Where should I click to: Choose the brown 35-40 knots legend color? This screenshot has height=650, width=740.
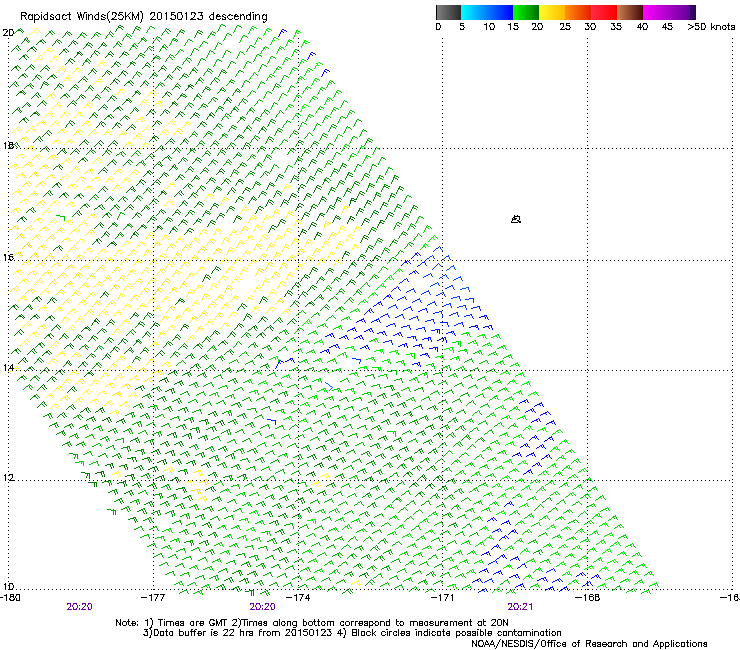(630, 12)
